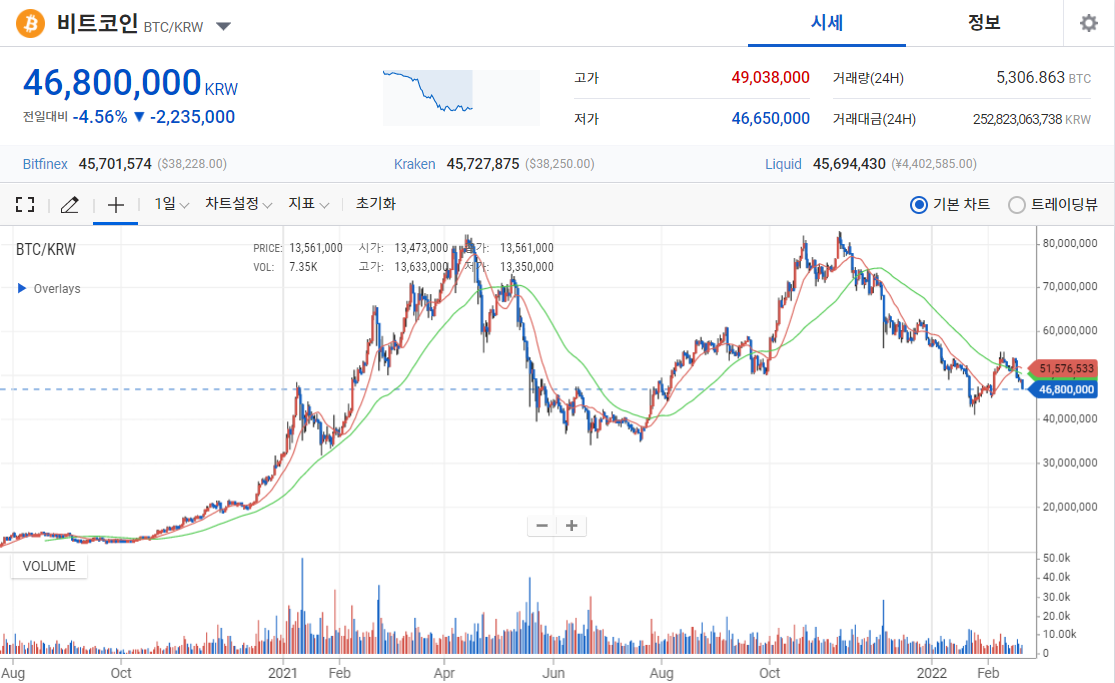
Task: Activate the crosshair cursor tool
Action: coord(116,205)
